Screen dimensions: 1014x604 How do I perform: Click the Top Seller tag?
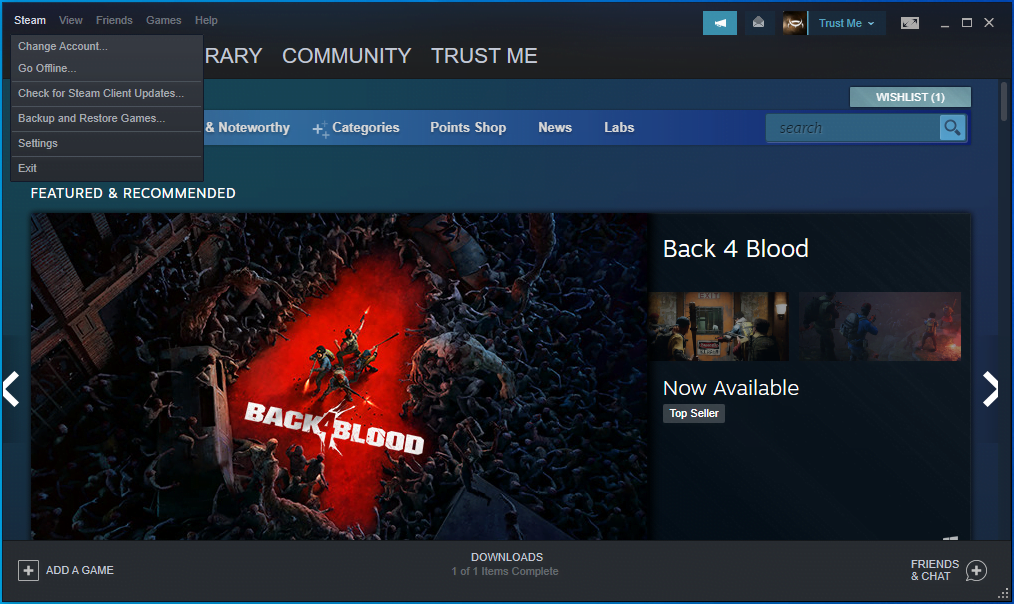click(x=694, y=413)
